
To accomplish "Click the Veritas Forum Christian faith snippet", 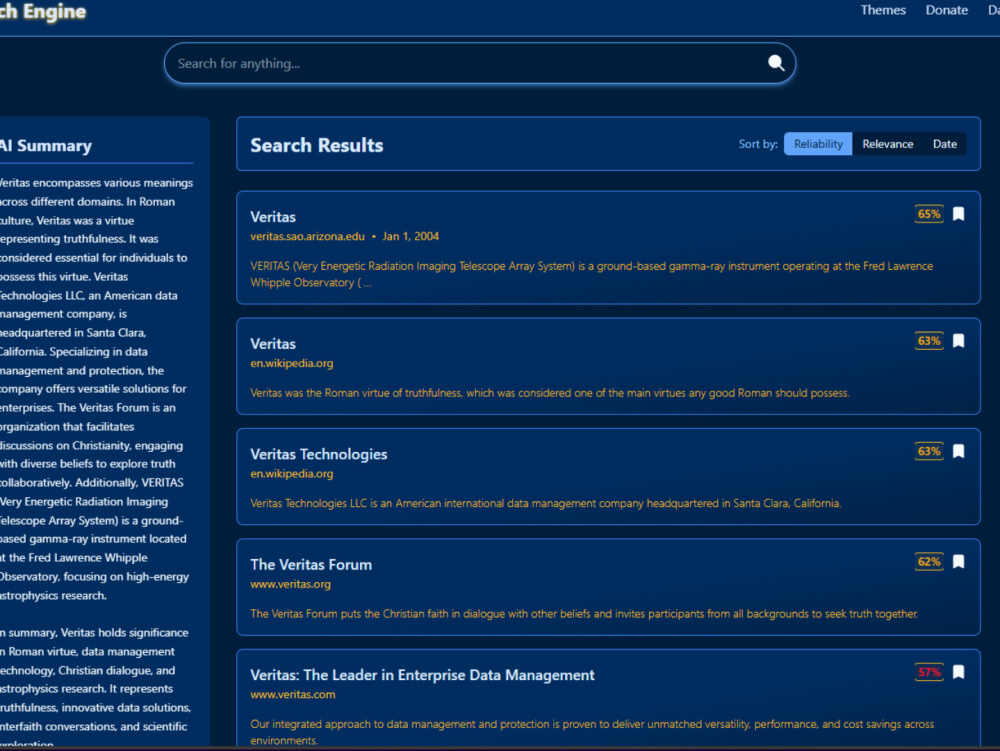I will [584, 614].
